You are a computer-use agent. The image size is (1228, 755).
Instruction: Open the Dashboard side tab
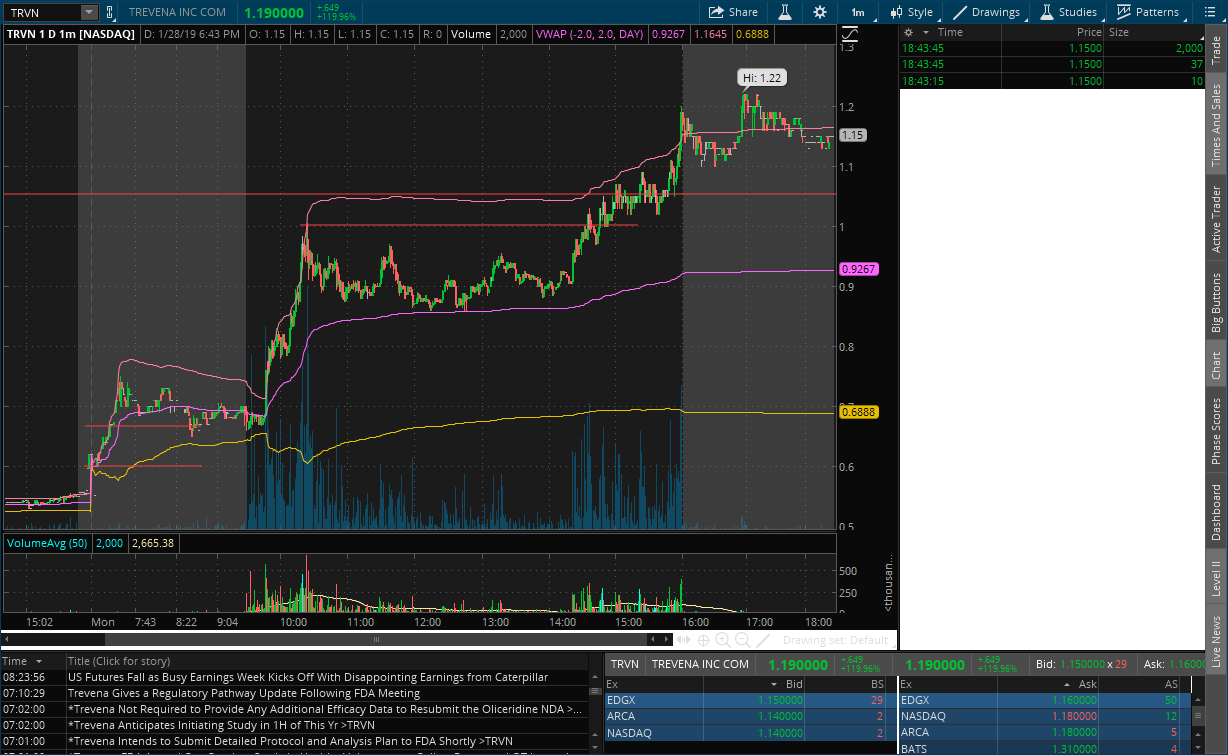pyautogui.click(x=1216, y=513)
